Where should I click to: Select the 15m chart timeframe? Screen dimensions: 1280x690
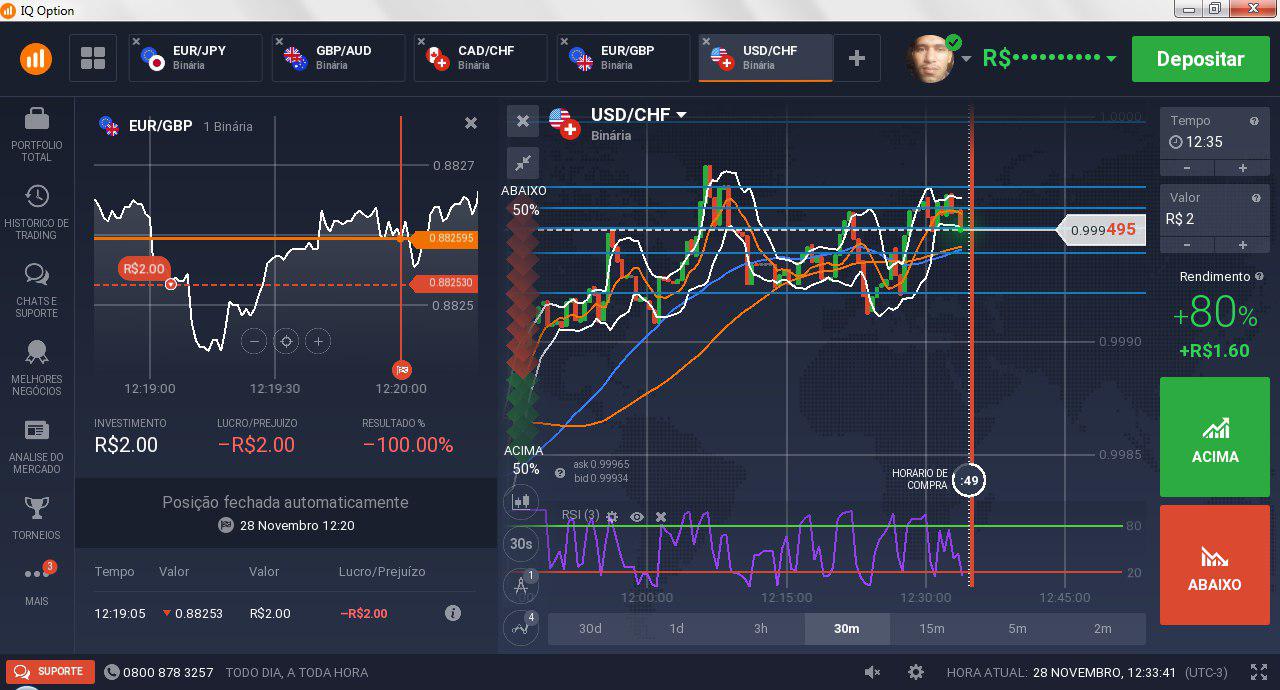[932, 628]
